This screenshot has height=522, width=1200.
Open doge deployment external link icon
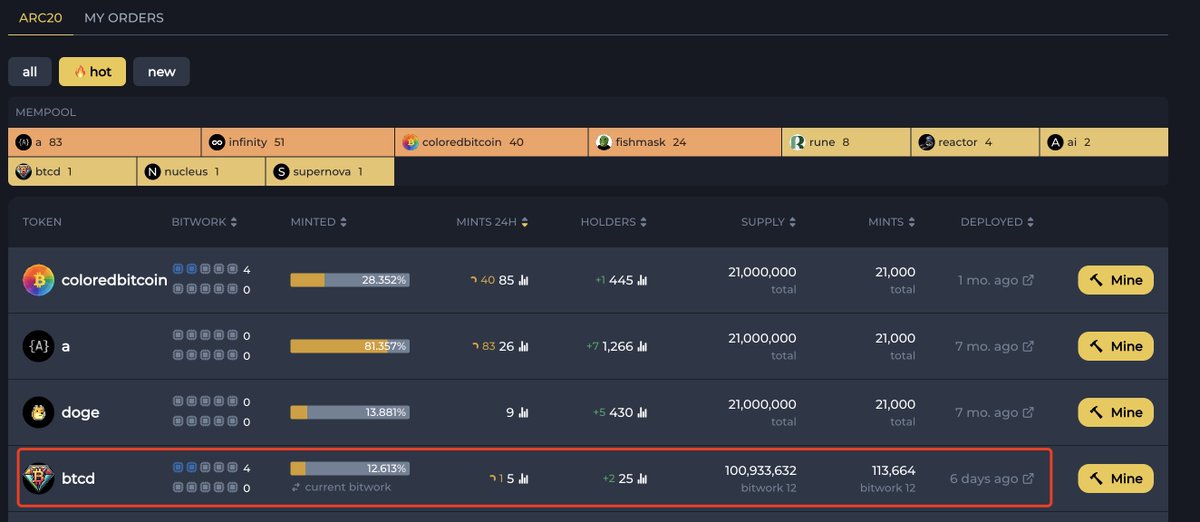pyautogui.click(x=1028, y=412)
